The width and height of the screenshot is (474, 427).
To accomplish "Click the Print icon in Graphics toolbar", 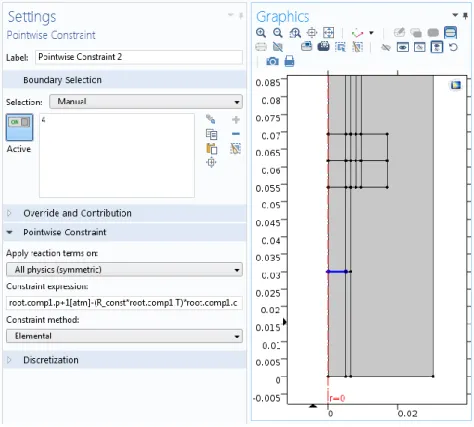I will click(289, 61).
